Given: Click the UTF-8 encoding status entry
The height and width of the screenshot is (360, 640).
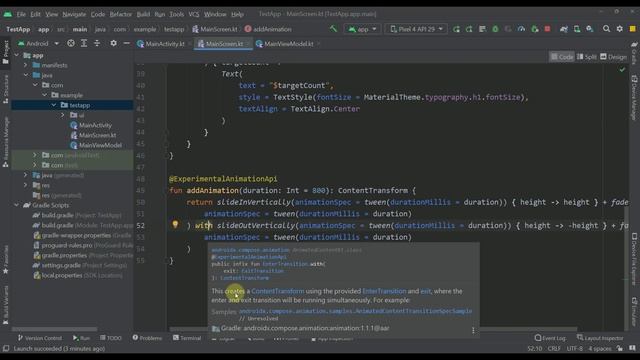Looking at the screenshot, I should click(x=574, y=349).
